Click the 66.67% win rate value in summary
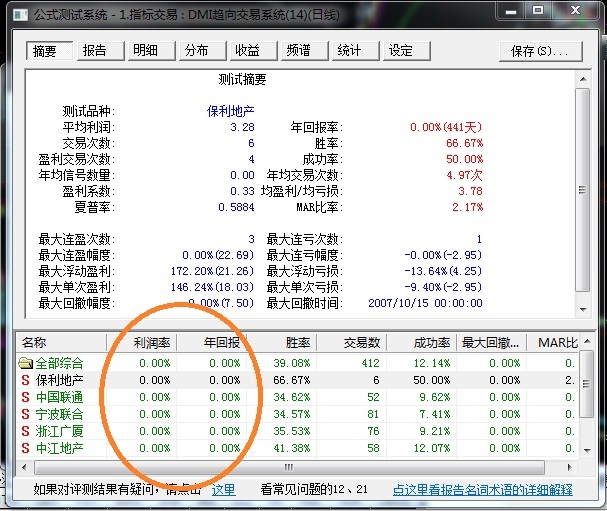Viewport: 607px width, 511px height. 464,143
